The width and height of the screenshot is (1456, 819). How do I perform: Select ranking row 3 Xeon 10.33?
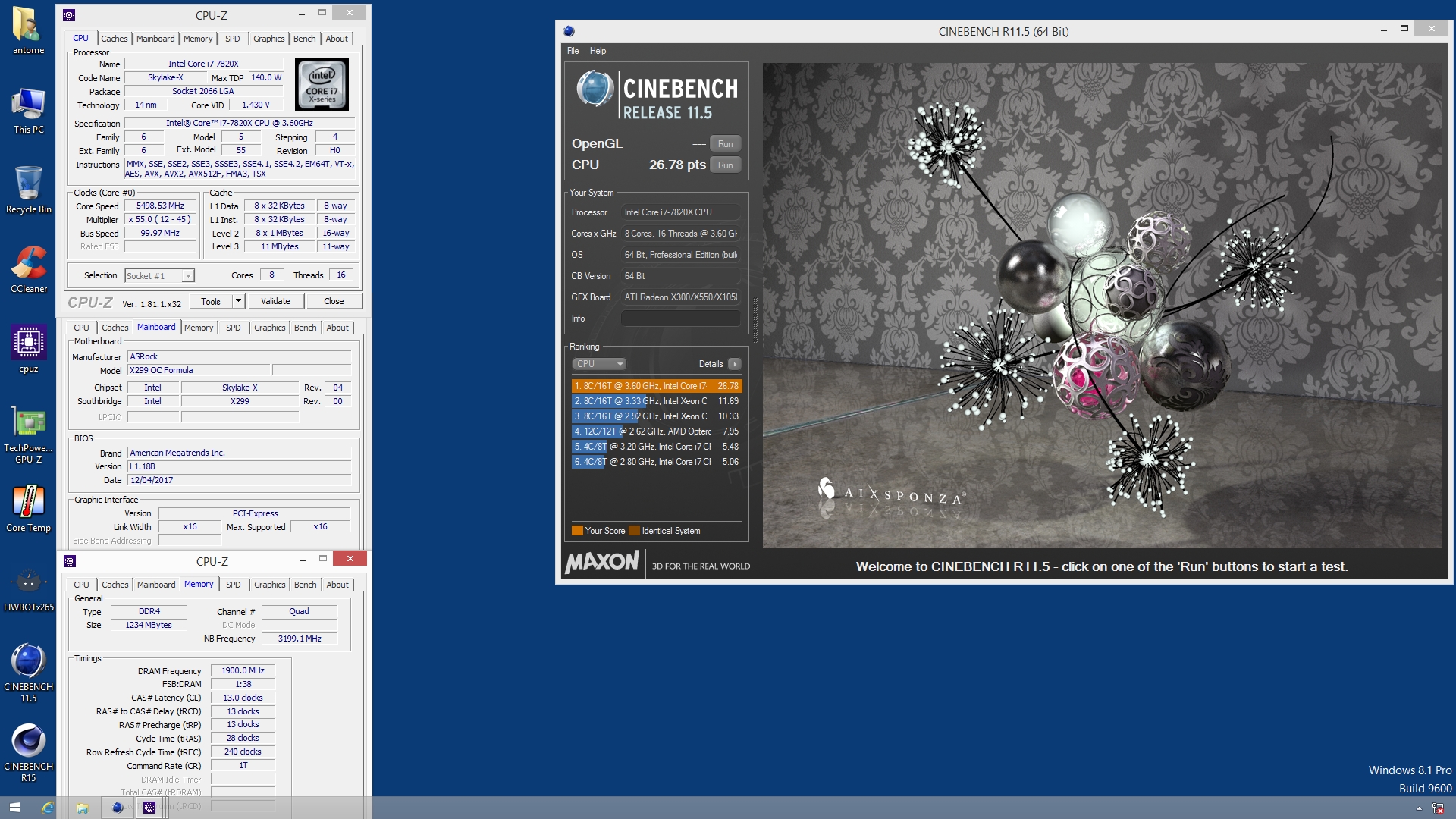click(657, 416)
